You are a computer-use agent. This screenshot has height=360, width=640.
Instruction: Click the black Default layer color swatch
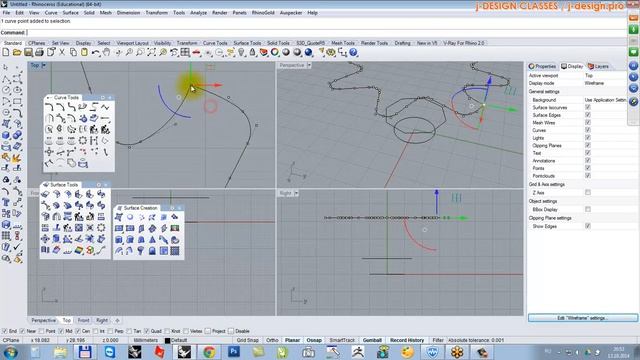167,340
